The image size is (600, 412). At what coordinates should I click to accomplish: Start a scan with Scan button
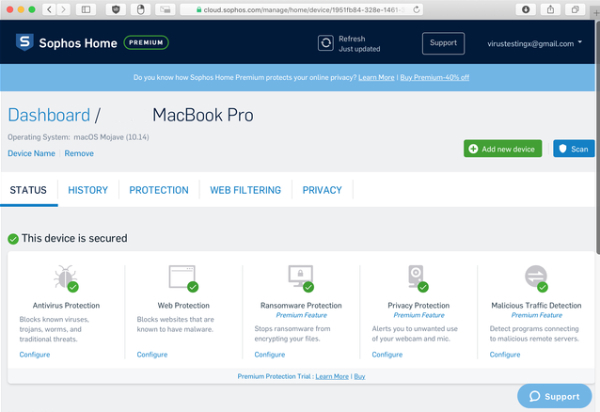click(x=574, y=148)
